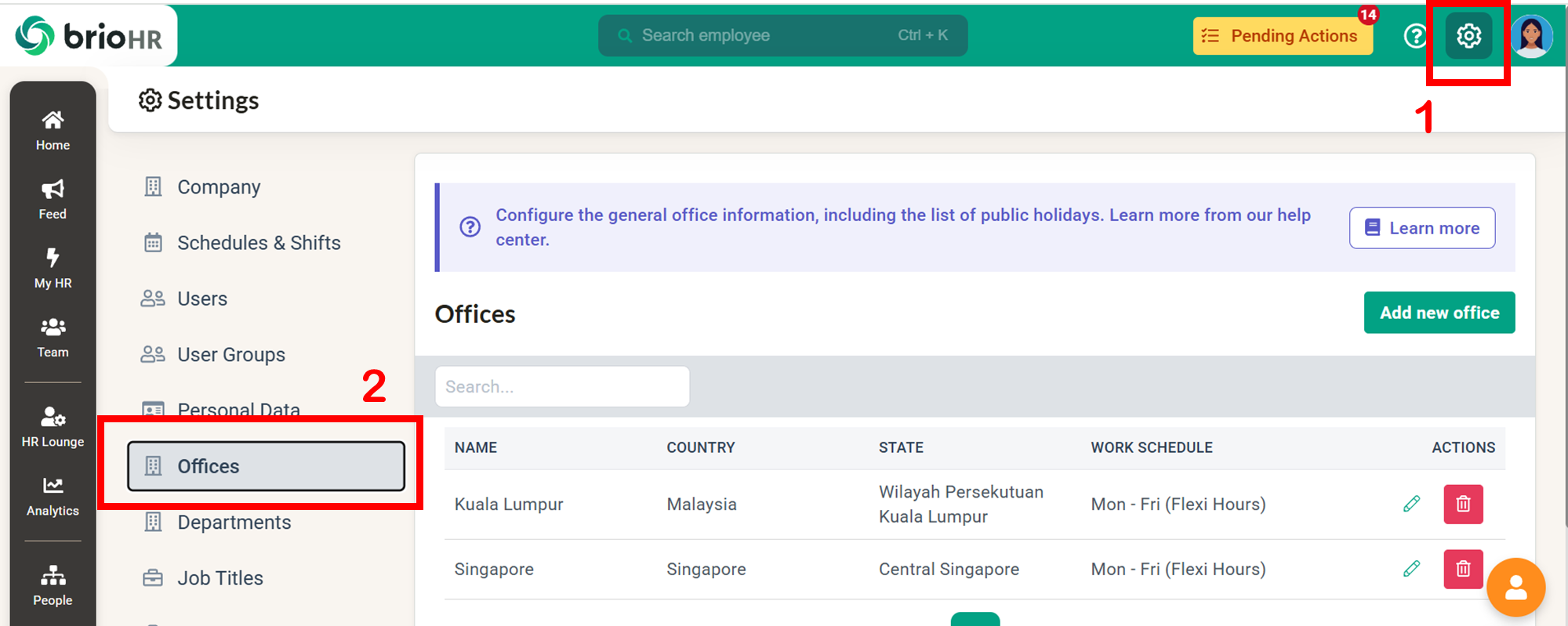The height and width of the screenshot is (626, 1568).
Task: Click the Add new office button
Action: (1439, 313)
